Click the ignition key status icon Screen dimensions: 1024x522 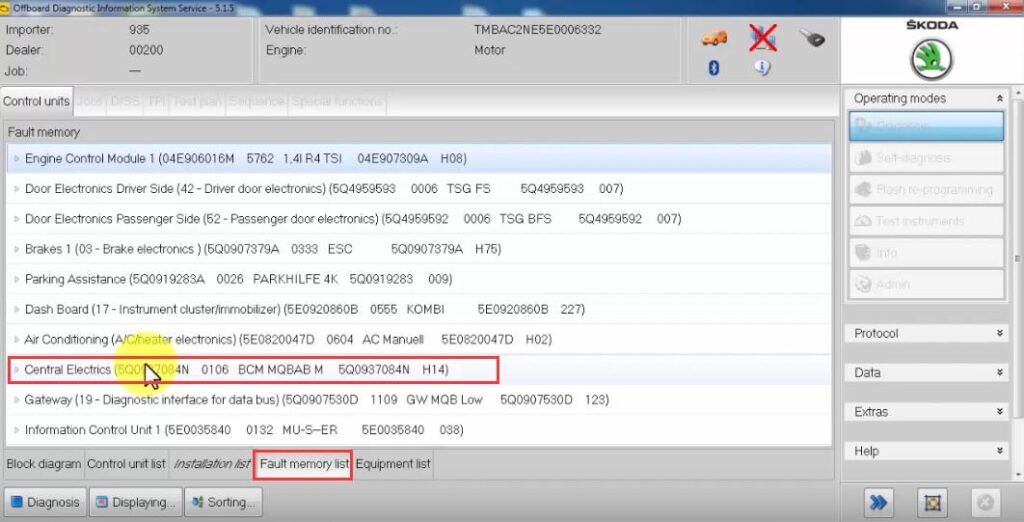[812, 38]
